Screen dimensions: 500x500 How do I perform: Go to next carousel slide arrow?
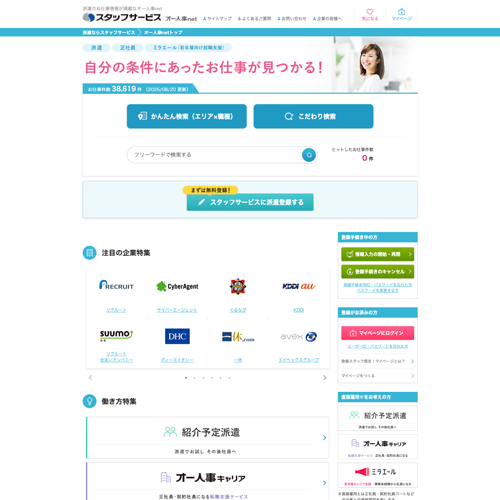point(325,378)
